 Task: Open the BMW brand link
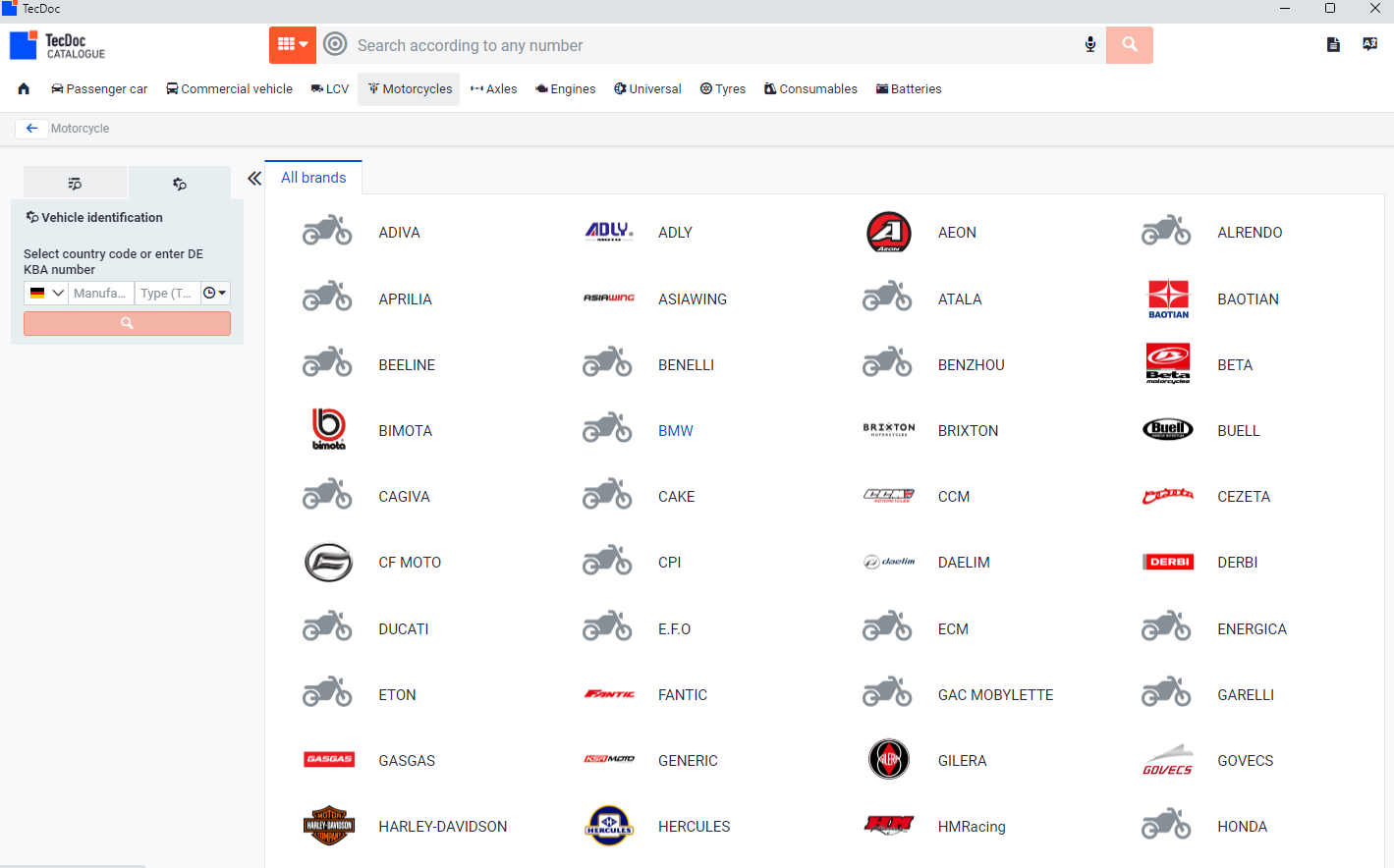pyautogui.click(x=676, y=431)
